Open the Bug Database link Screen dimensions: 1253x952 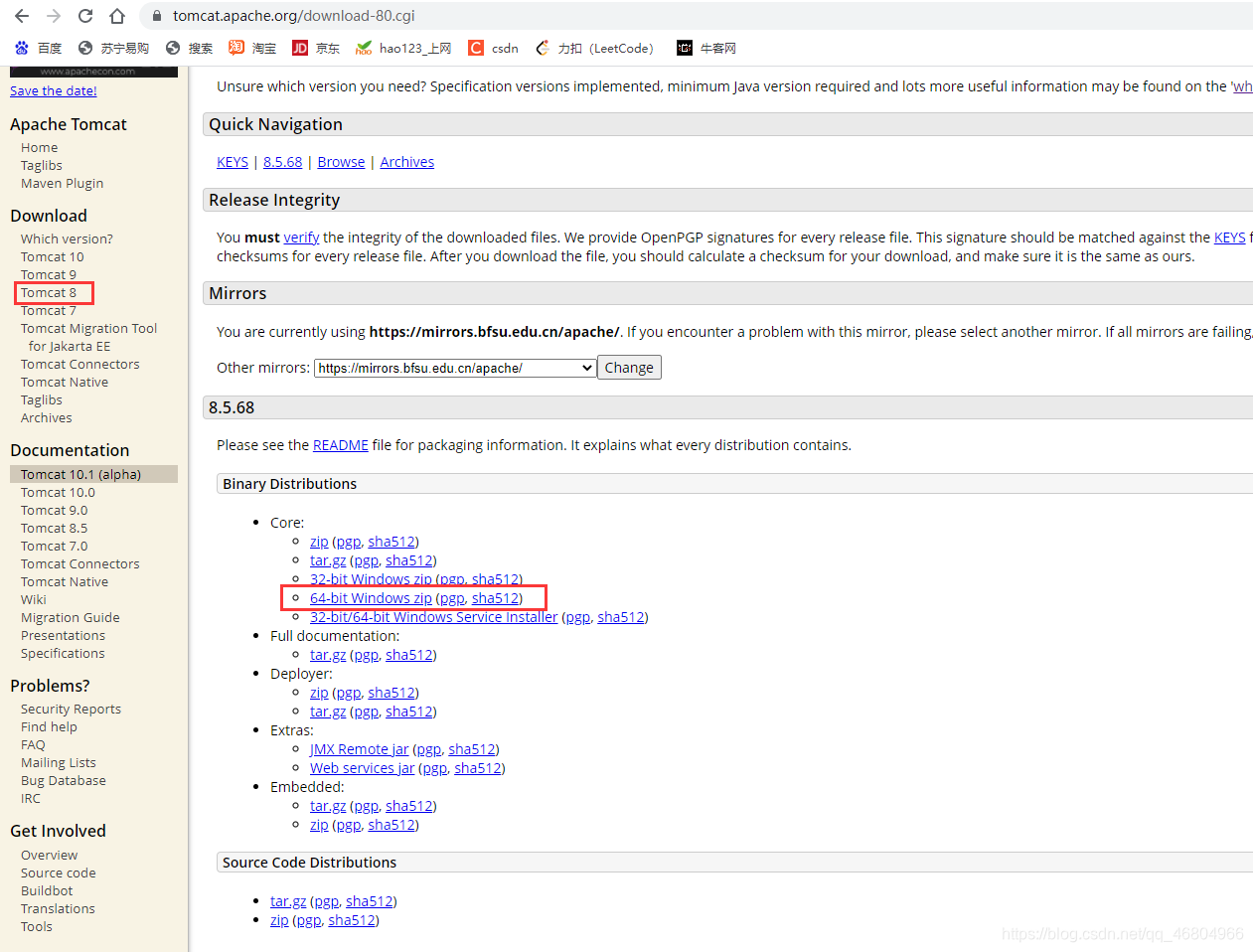63,780
